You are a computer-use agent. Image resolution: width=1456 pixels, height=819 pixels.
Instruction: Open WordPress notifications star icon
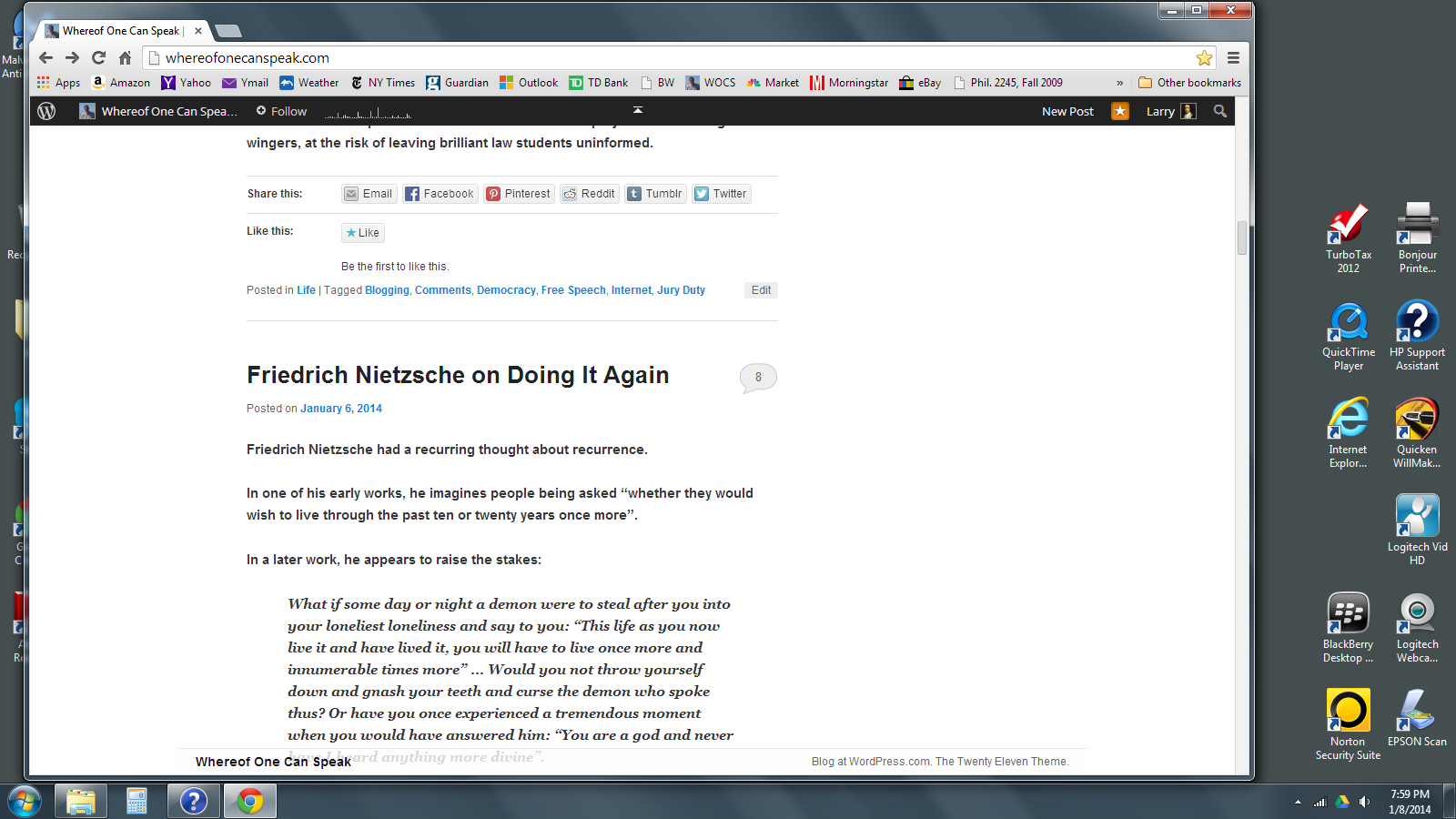(x=1120, y=111)
